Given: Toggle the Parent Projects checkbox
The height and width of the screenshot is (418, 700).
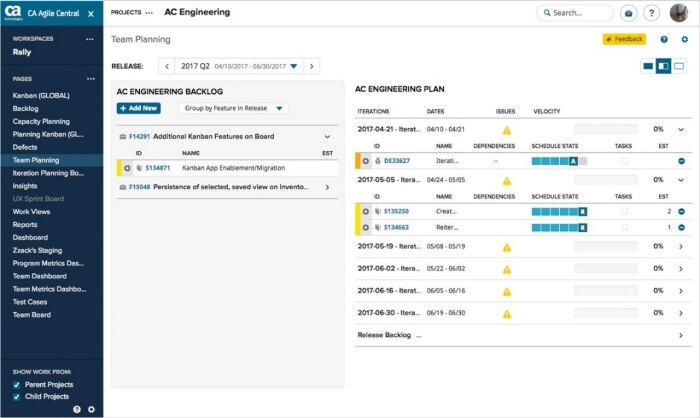Looking at the screenshot, I should click(15, 383).
